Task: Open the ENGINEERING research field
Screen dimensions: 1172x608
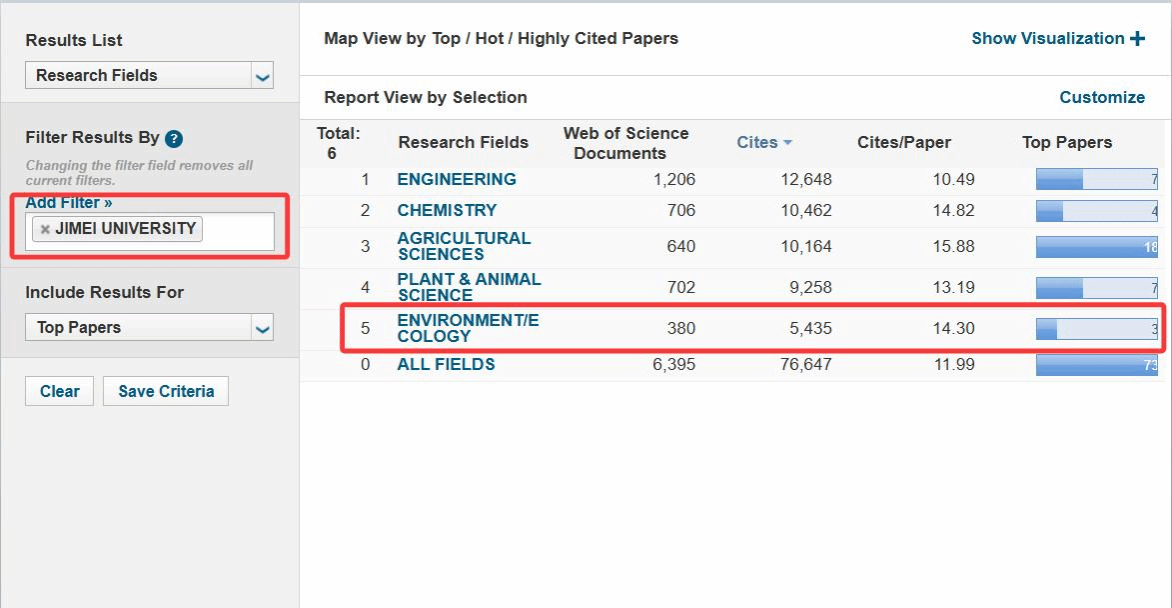Action: coord(457,179)
